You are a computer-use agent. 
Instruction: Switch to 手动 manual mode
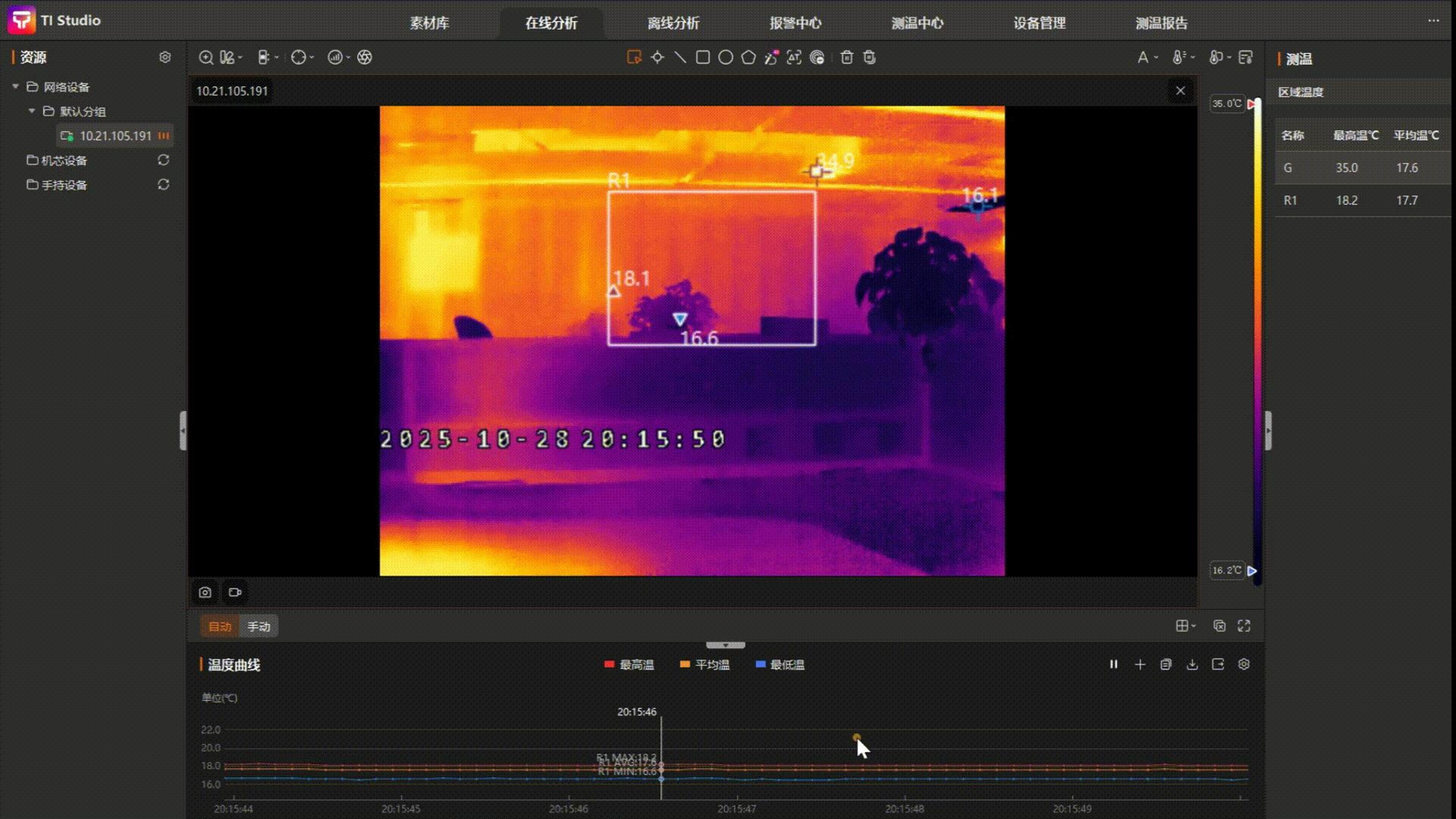(259, 626)
